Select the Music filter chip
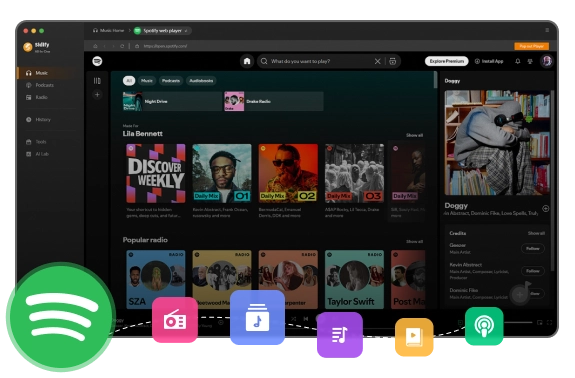This screenshot has width=575, height=378. click(147, 81)
